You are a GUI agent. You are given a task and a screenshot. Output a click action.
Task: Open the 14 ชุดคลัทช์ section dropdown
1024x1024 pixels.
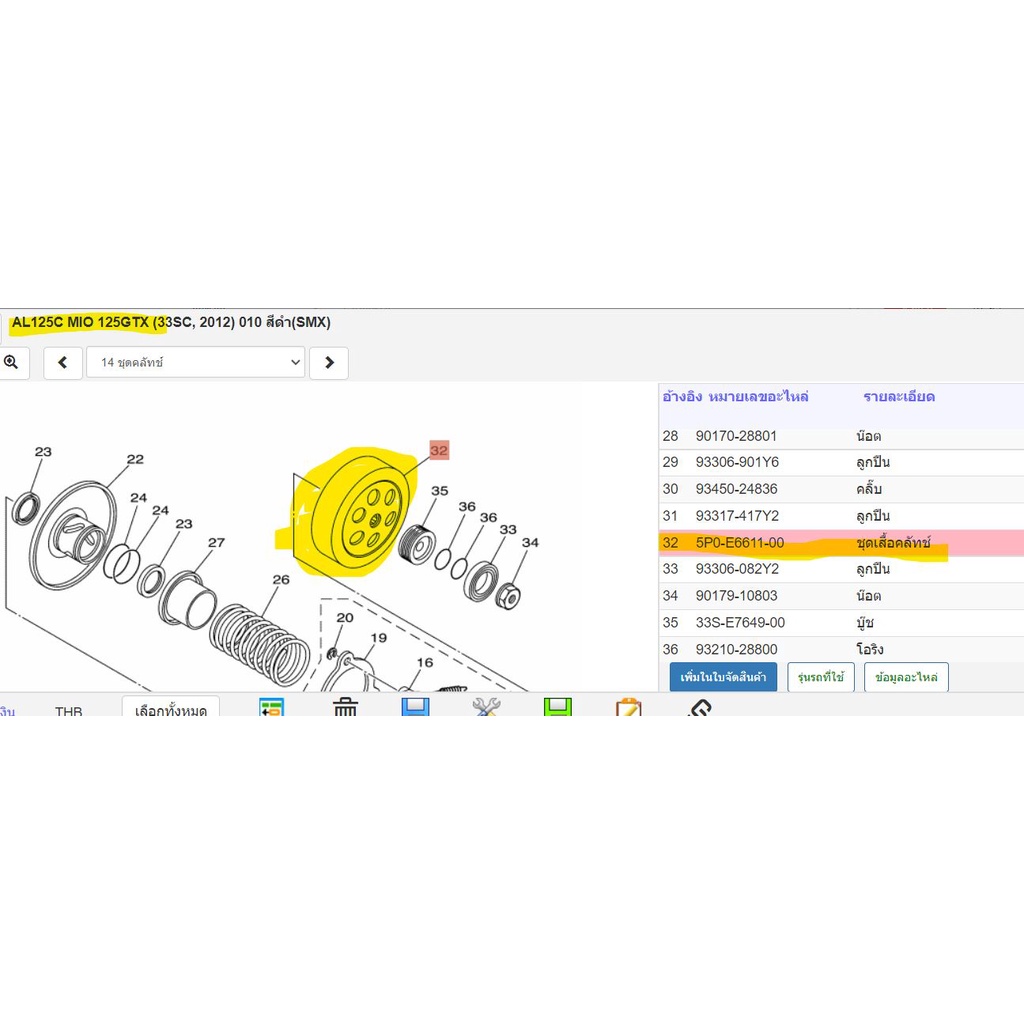(196, 362)
